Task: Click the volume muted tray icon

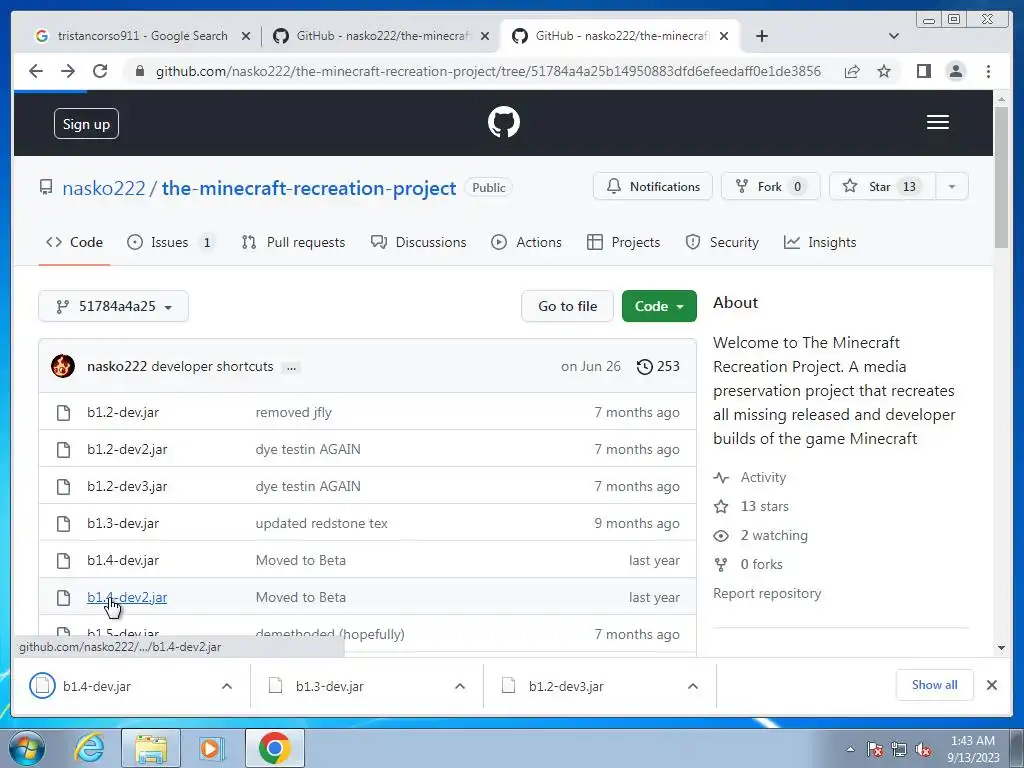Action: point(923,750)
